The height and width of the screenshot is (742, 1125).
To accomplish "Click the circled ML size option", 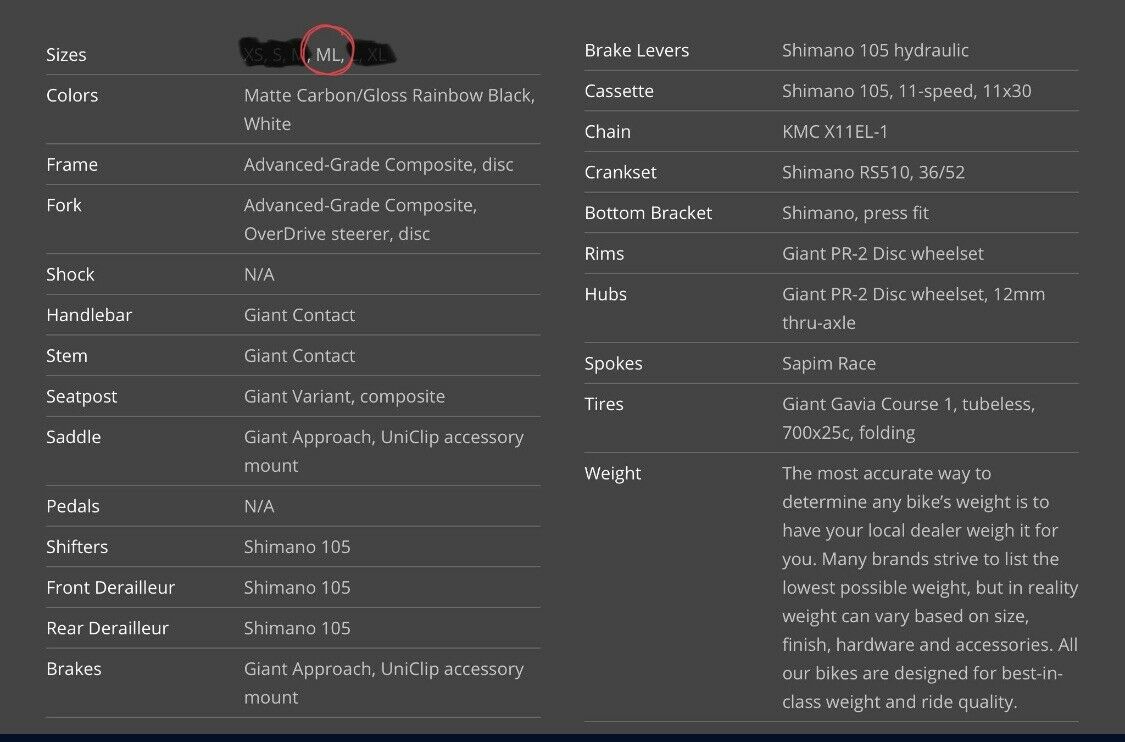I will (328, 55).
